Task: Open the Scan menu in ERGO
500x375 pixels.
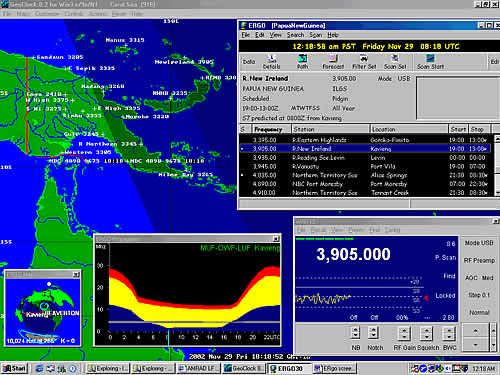Action: click(x=315, y=35)
